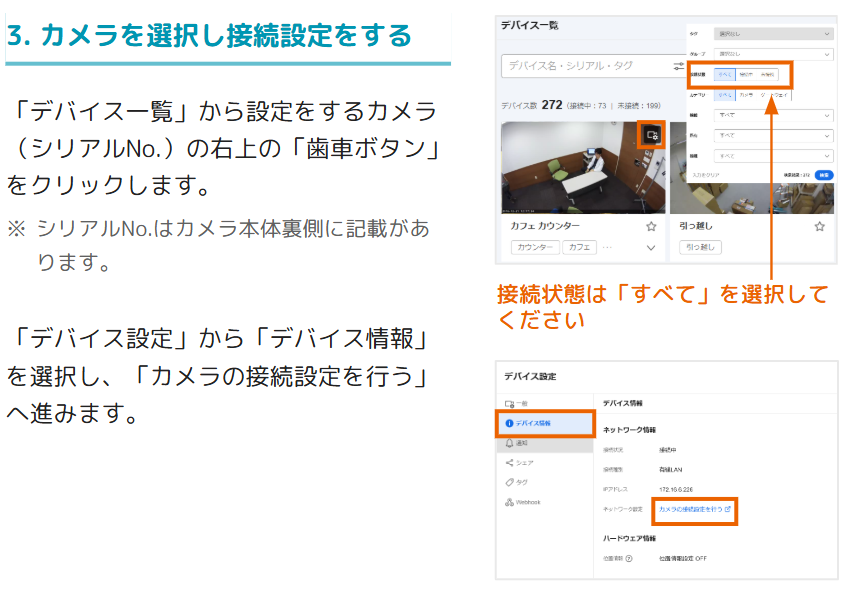Click the カフェ tag chip
This screenshot has width=864, height=606.
579,247
